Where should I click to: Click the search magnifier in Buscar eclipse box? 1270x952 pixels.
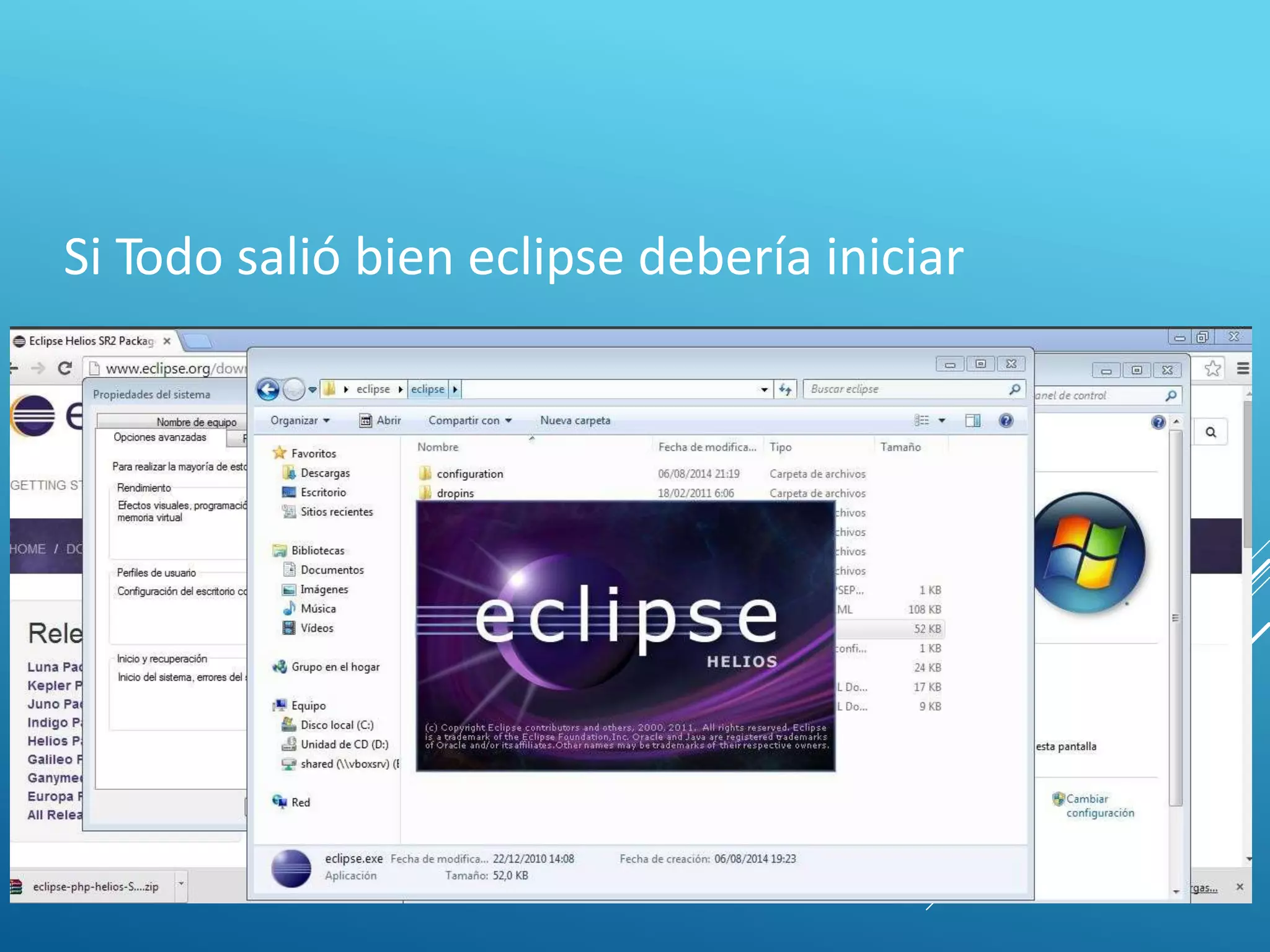point(1015,389)
